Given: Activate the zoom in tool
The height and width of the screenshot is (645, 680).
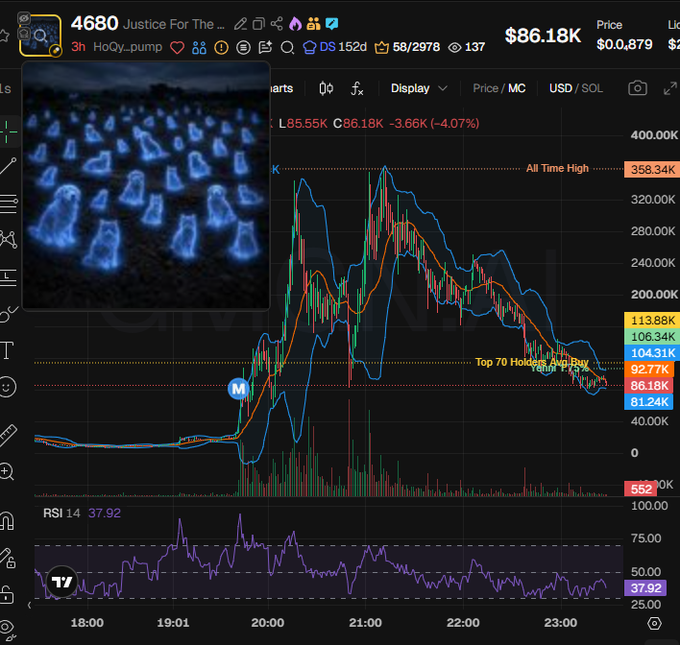Looking at the screenshot, I should point(7,471).
